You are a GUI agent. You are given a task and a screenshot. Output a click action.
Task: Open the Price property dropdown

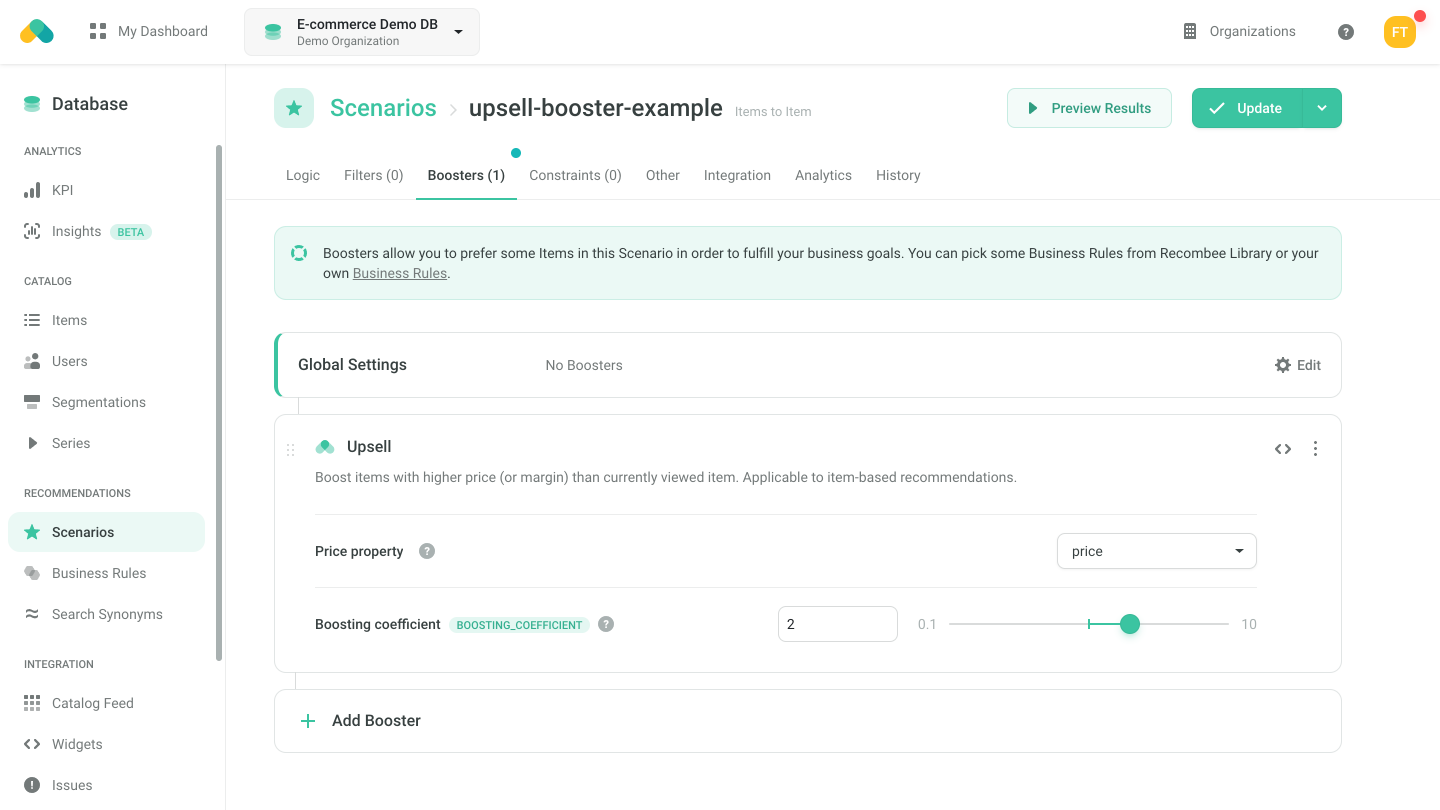(x=1156, y=551)
